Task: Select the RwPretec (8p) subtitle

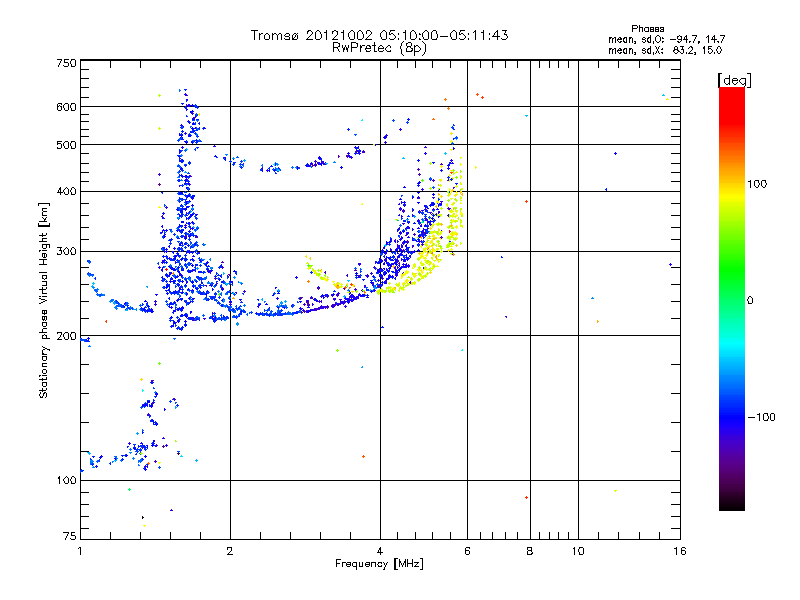Action: coord(379,48)
